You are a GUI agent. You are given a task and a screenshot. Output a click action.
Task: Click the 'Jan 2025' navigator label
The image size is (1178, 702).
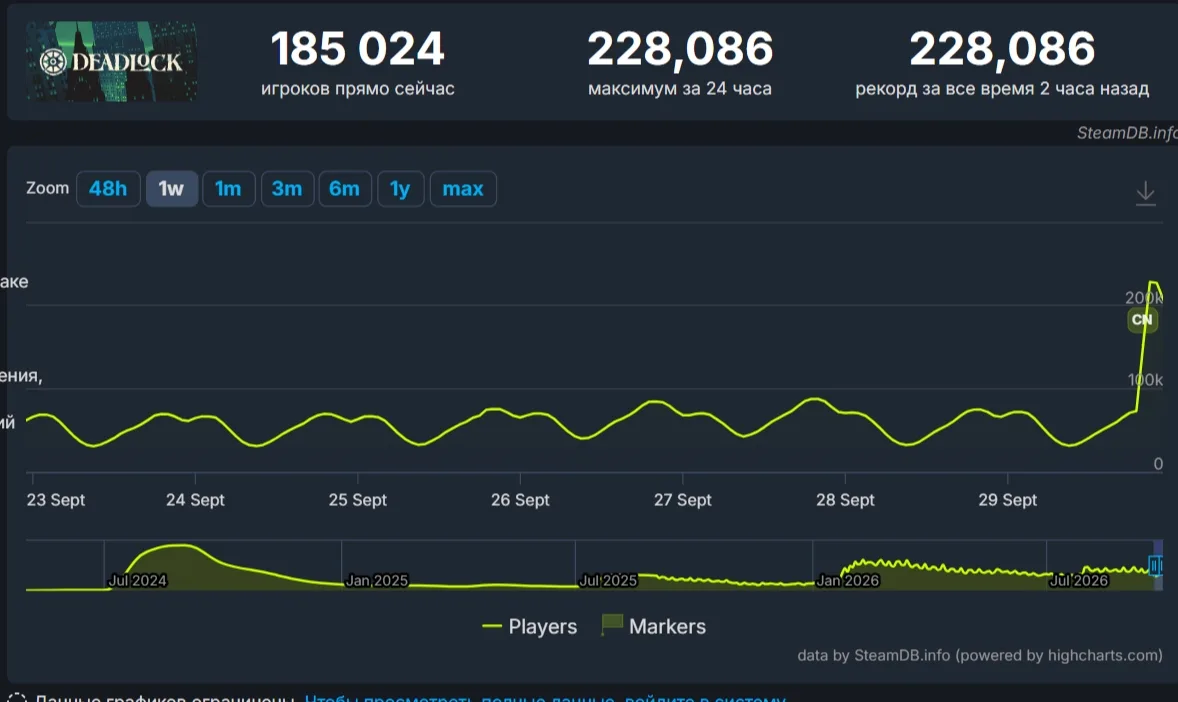pyautogui.click(x=376, y=580)
